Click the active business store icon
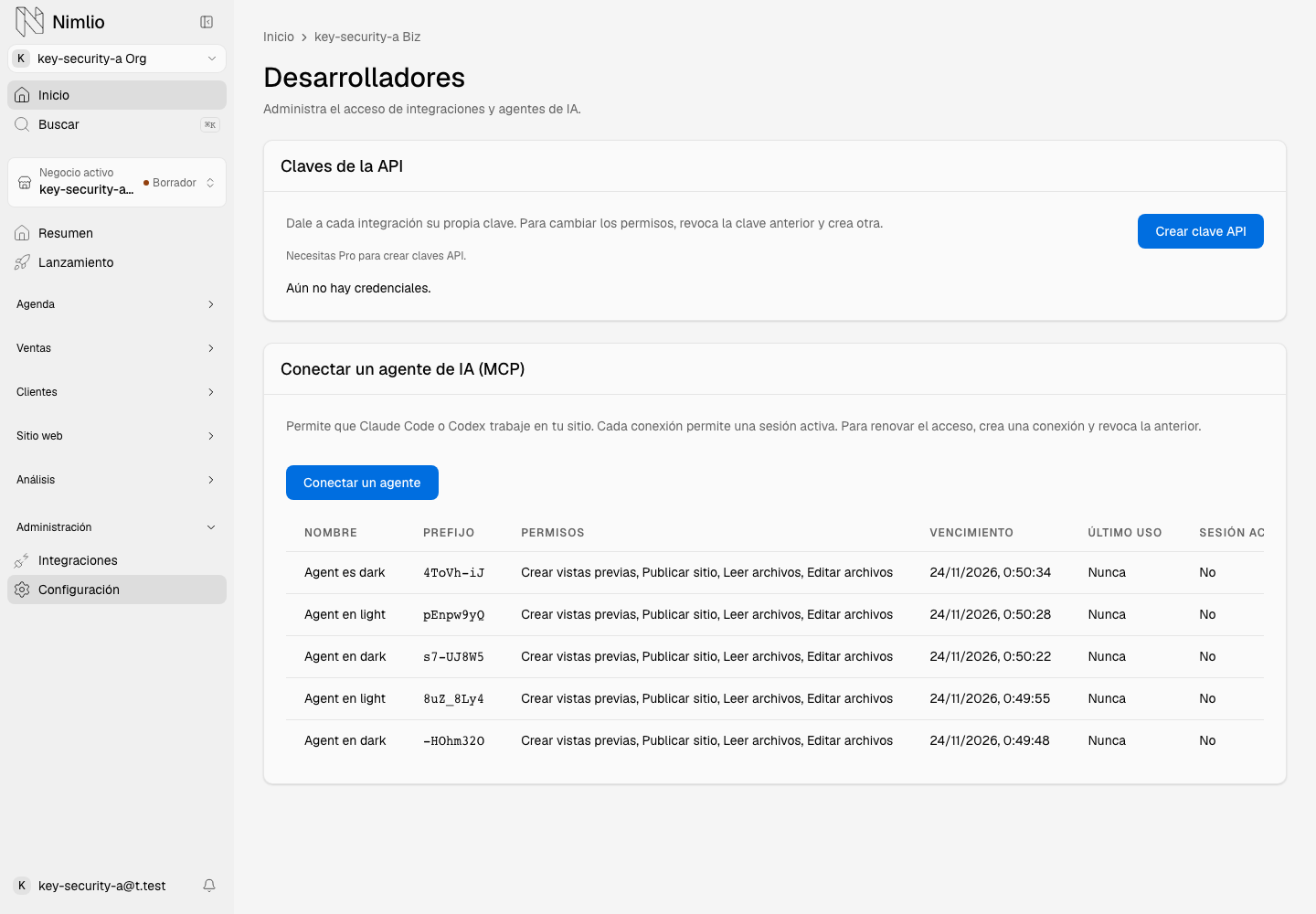This screenshot has width=1316, height=914. (x=25, y=183)
